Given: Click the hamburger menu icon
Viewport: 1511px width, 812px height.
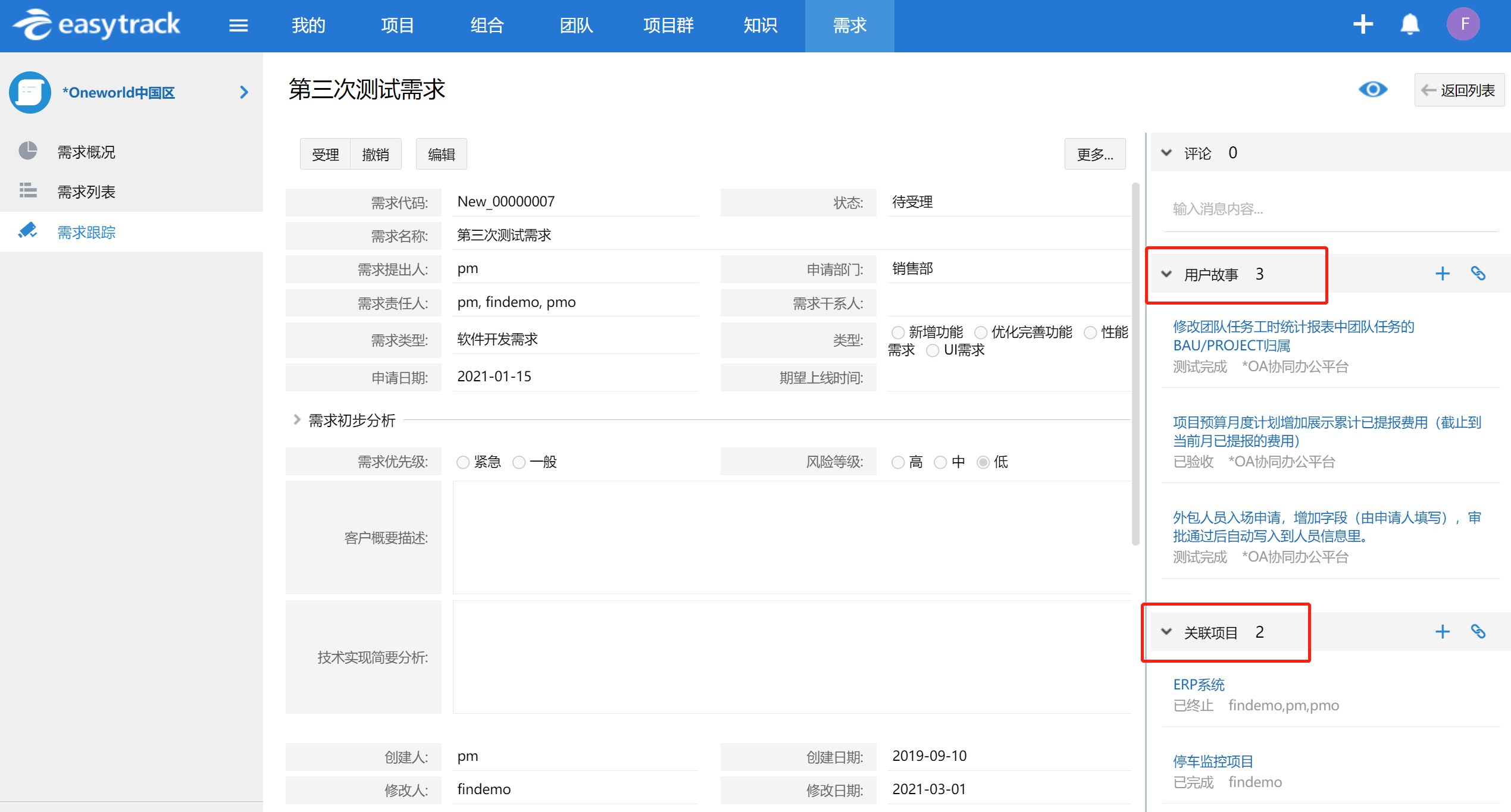Looking at the screenshot, I should click(x=238, y=26).
